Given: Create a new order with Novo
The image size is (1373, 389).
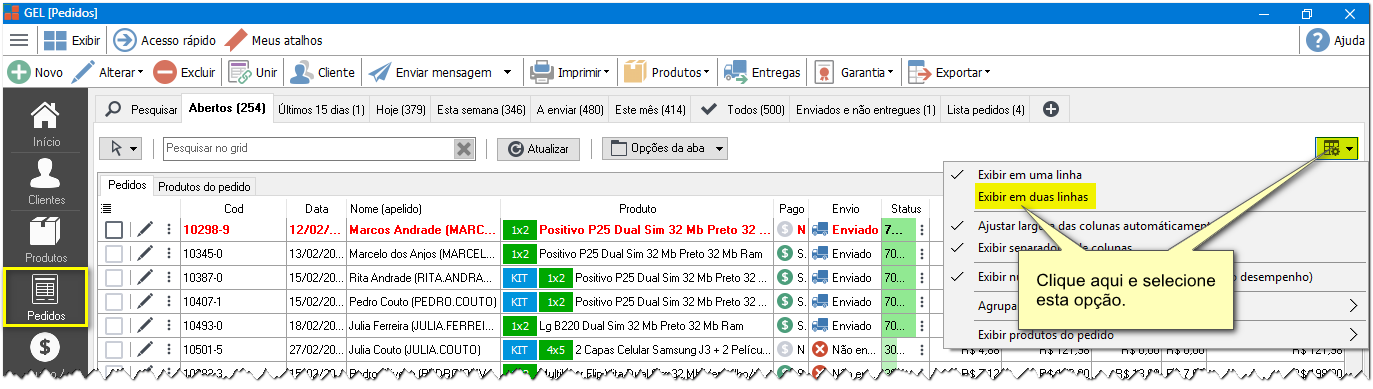Looking at the screenshot, I should (x=36, y=72).
